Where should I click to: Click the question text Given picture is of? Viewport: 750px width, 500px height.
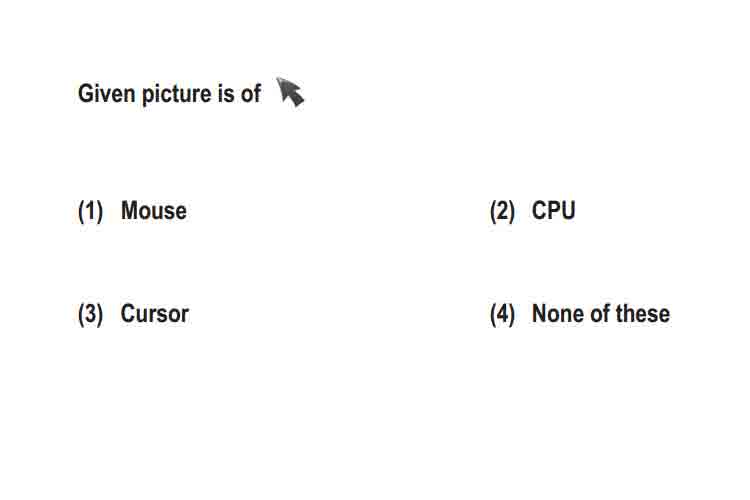[169, 94]
